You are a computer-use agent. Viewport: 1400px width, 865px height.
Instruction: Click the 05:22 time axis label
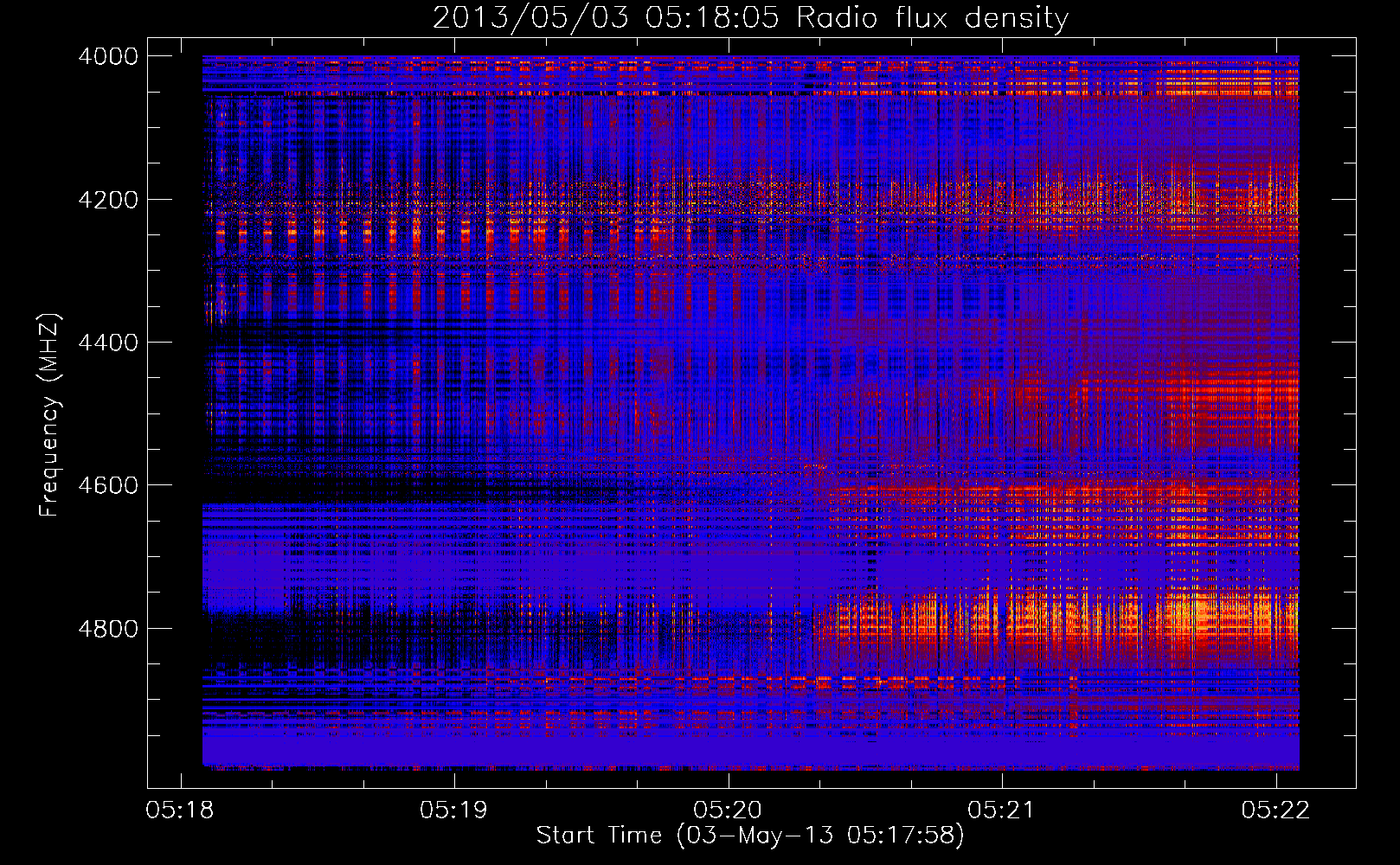tap(1275, 811)
